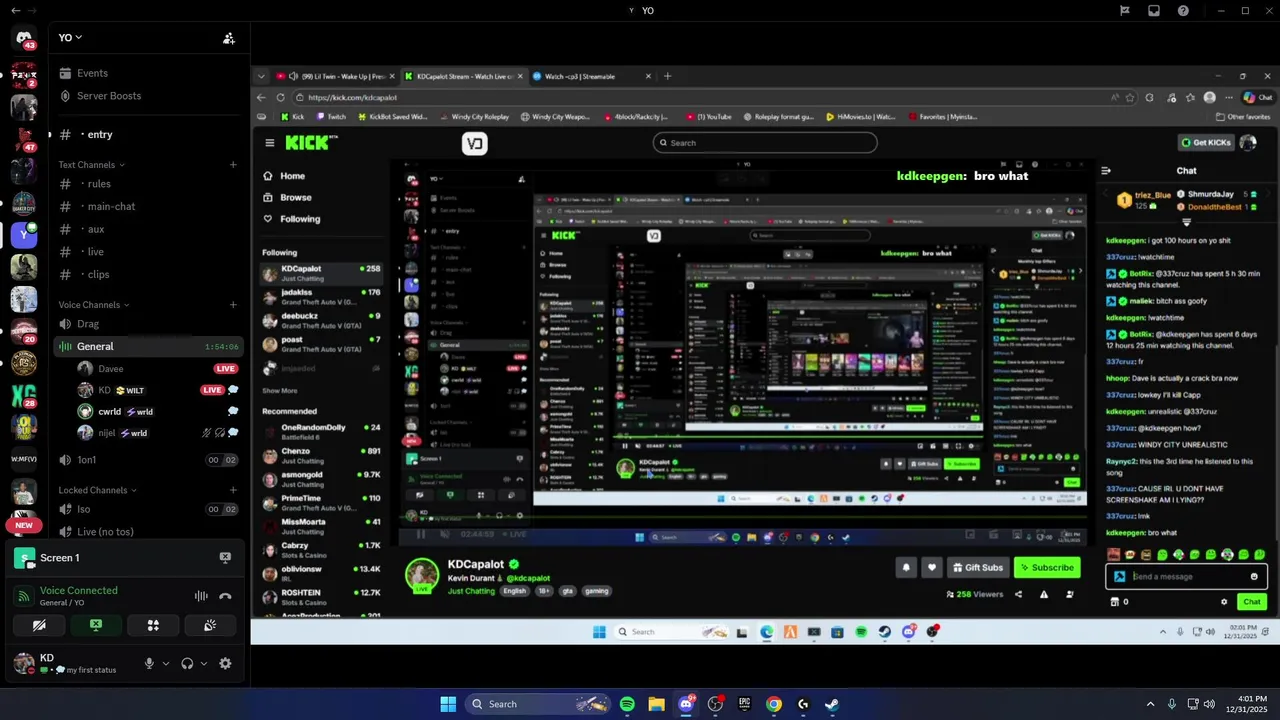This screenshot has width=1280, height=720.
Task: Select the purple Y server icon
Action: [x=24, y=235]
